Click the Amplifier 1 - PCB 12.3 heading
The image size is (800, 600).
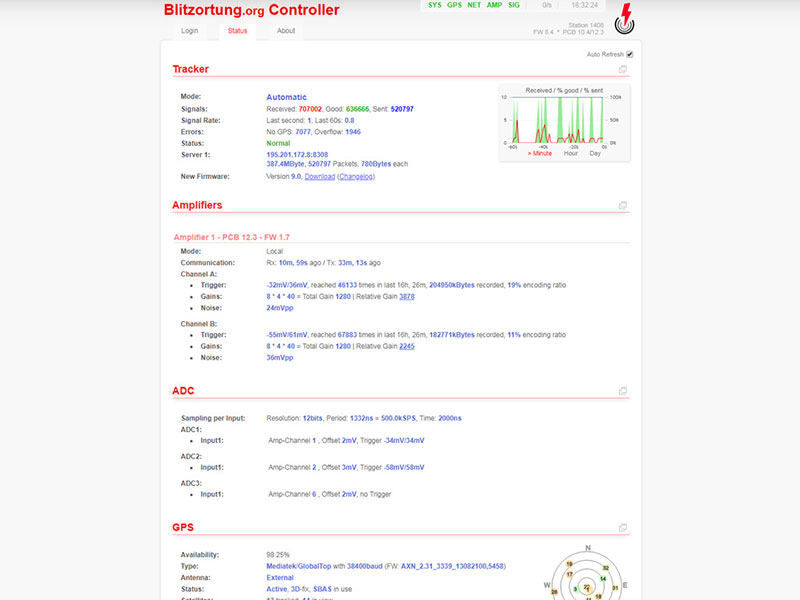coord(232,237)
